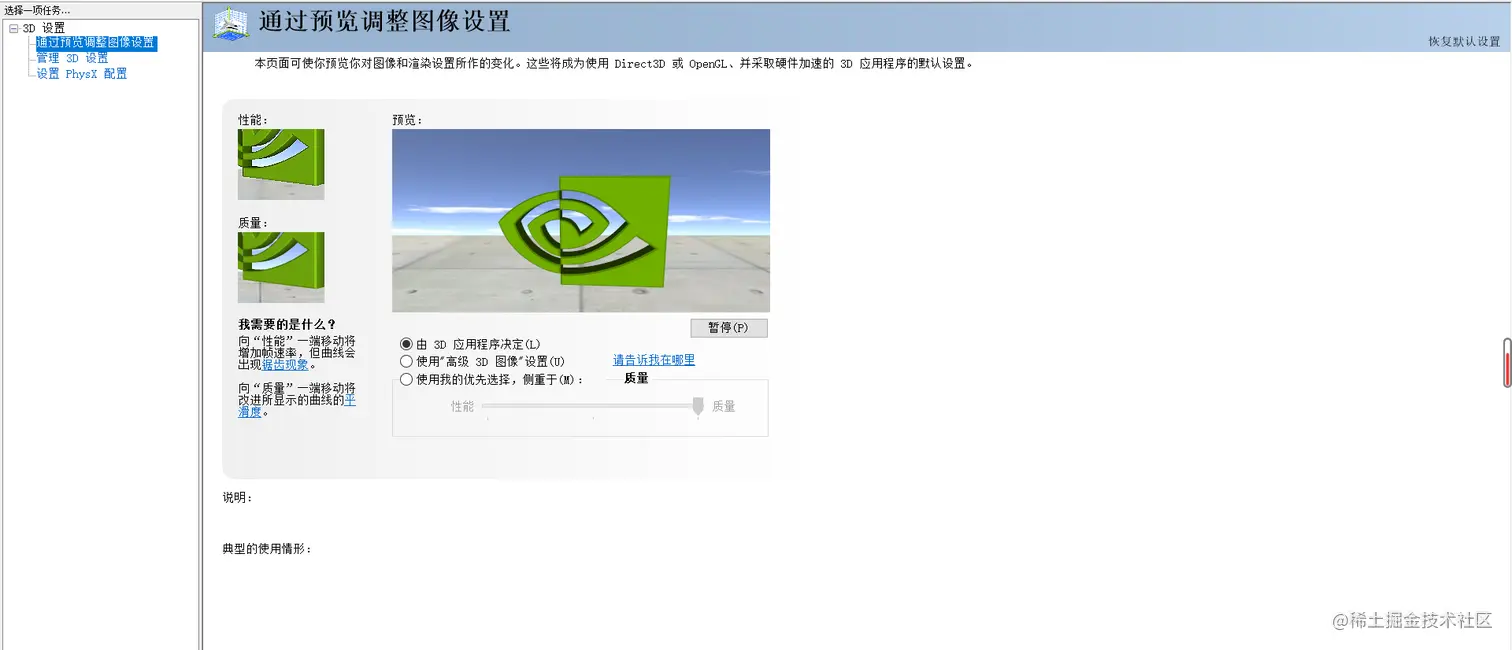Click the 典型的使用情形： label
The height and width of the screenshot is (650, 1512).
point(267,549)
